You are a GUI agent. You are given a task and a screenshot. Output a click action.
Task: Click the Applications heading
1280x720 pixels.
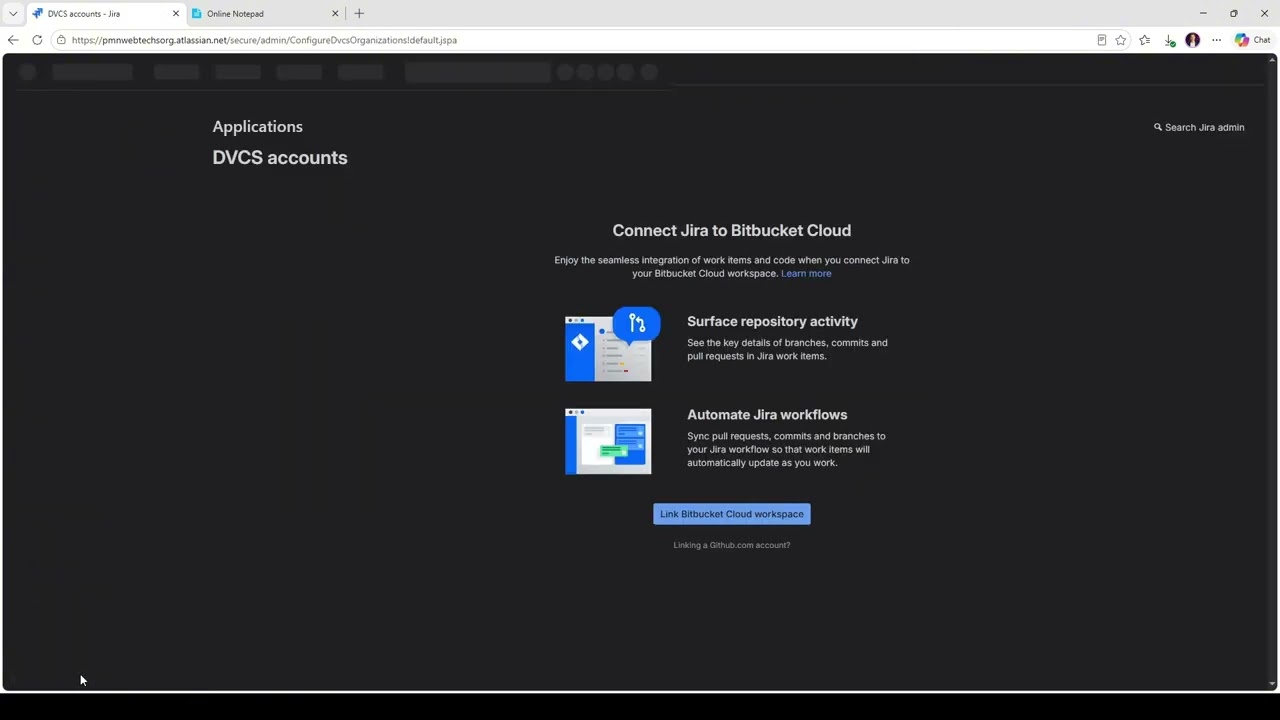pos(257,127)
